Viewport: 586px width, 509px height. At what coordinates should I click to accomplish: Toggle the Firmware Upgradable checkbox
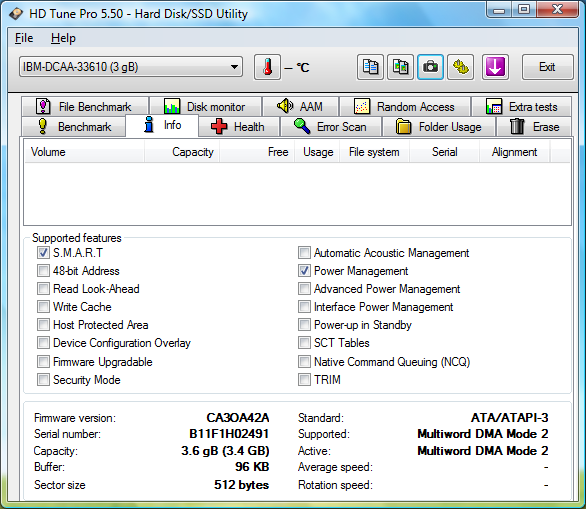click(x=43, y=362)
